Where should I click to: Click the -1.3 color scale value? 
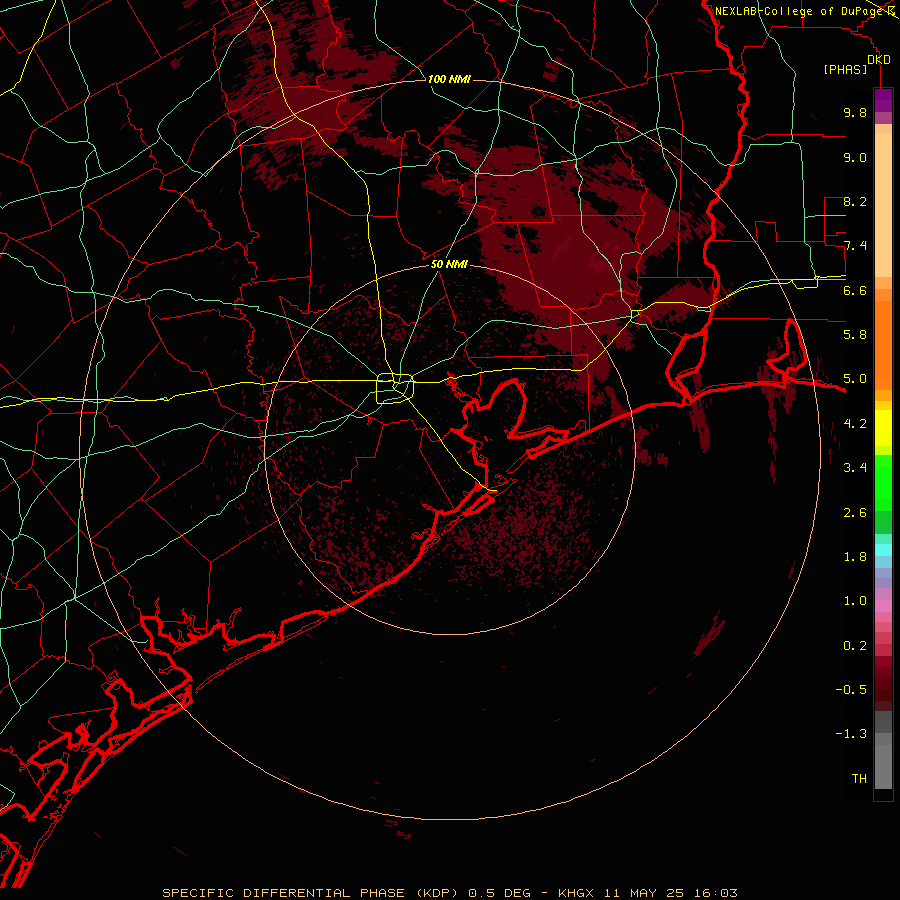pyautogui.click(x=851, y=734)
